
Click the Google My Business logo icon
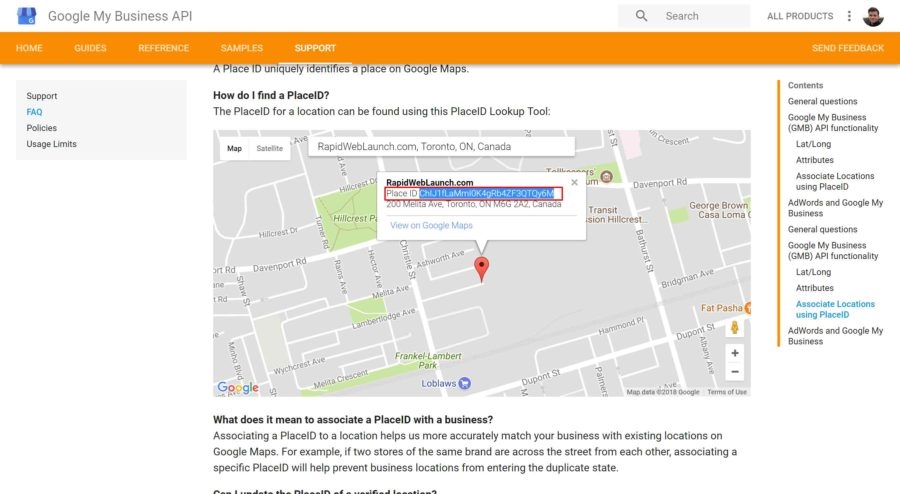27,16
